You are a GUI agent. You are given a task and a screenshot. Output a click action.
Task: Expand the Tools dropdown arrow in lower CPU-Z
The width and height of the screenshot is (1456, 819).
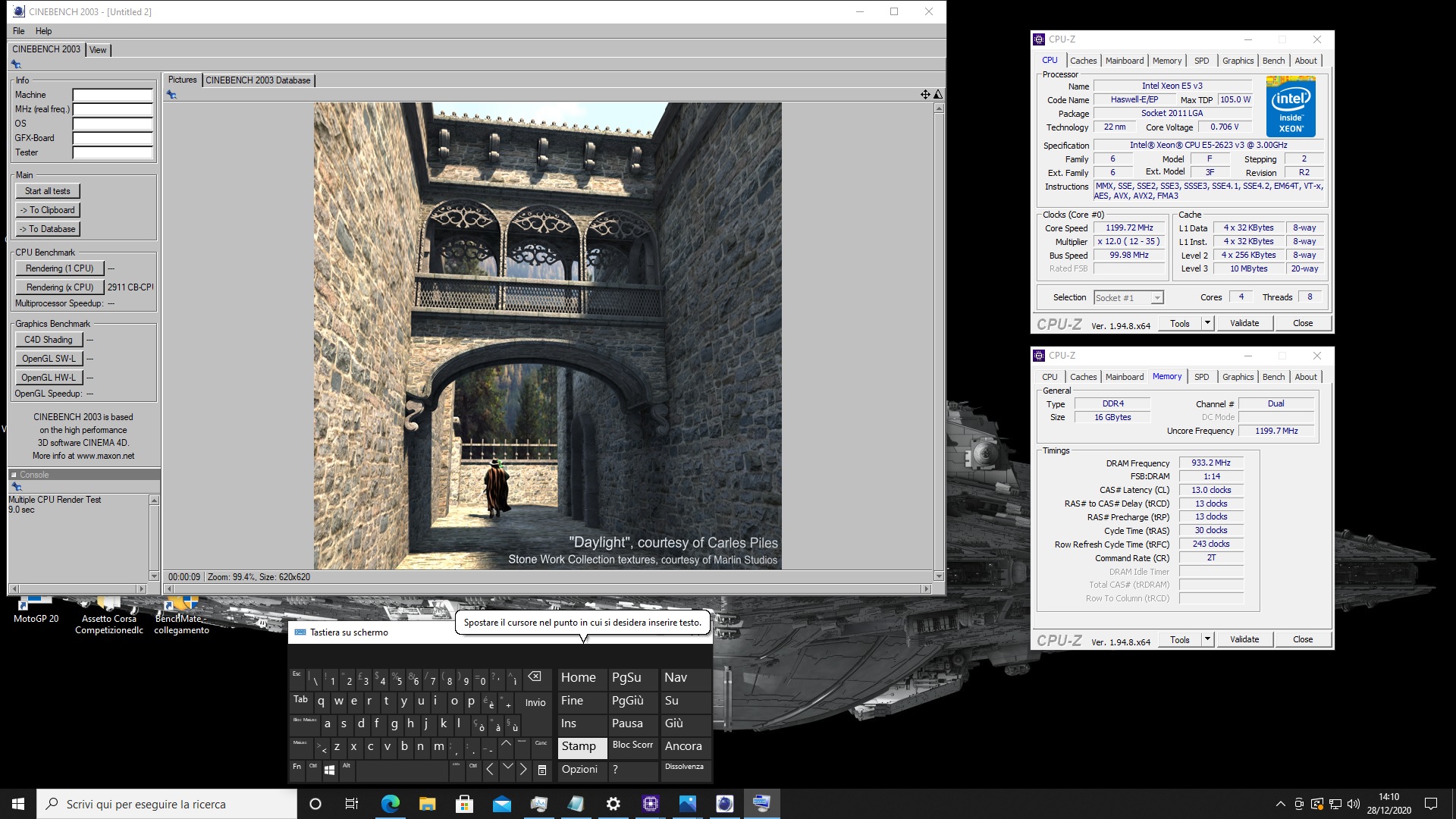tap(1207, 639)
